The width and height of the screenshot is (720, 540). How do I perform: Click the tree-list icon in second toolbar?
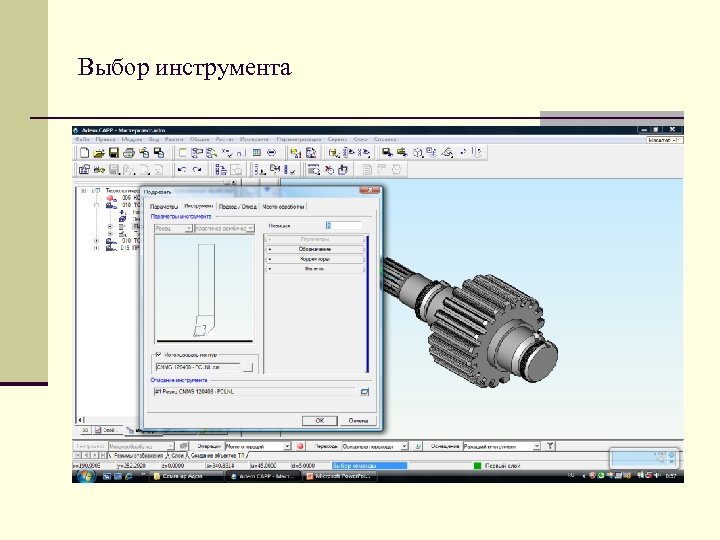click(x=221, y=170)
